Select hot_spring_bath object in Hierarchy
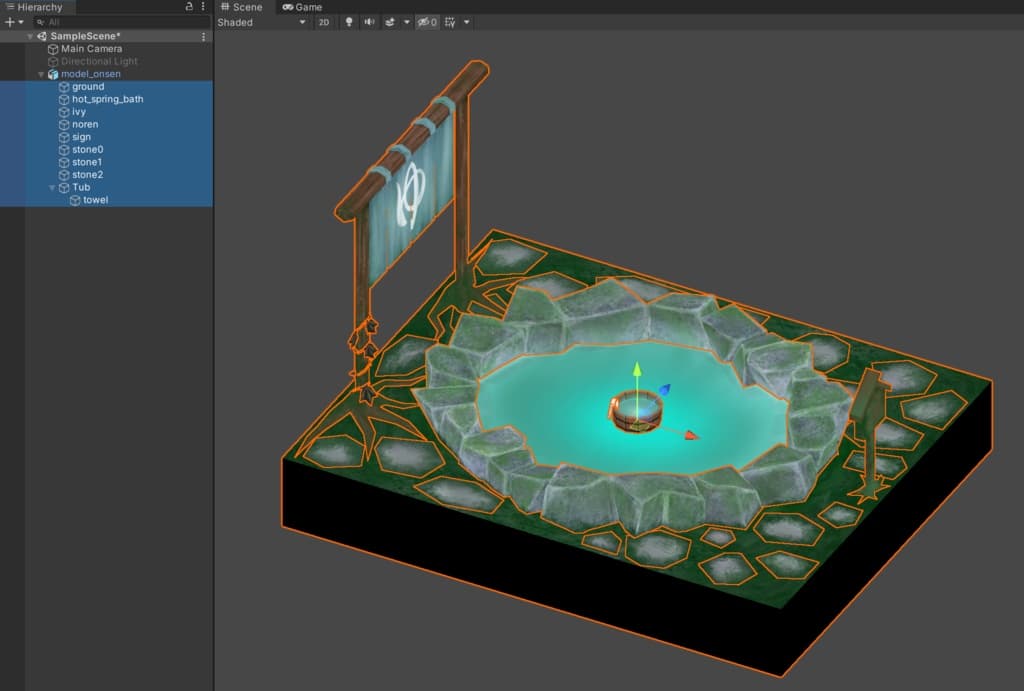Image resolution: width=1024 pixels, height=691 pixels. click(x=107, y=99)
